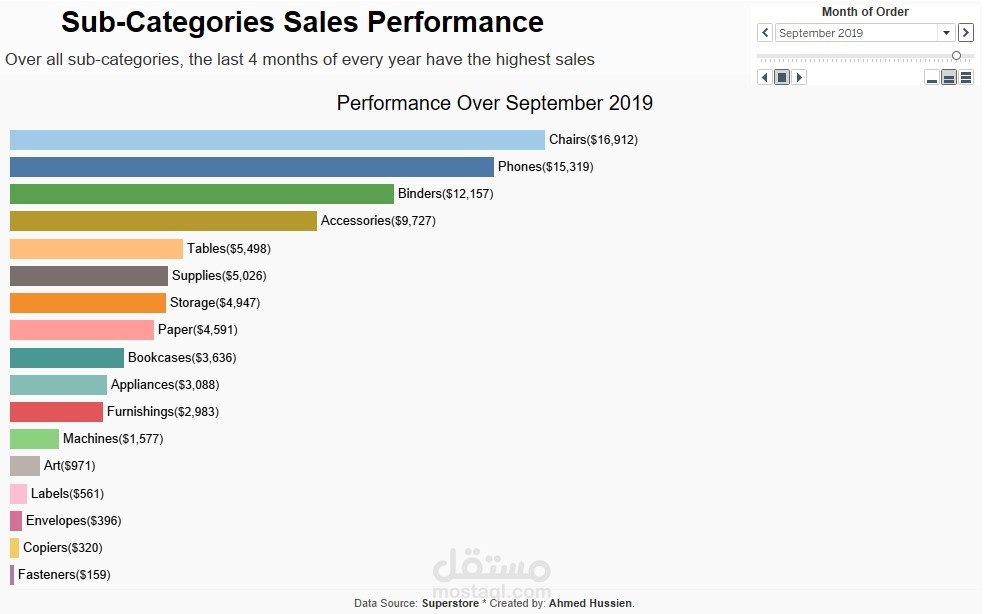Screen dimensions: 984x614
Task: Open the Month of Order dropdown
Action: coord(944,32)
